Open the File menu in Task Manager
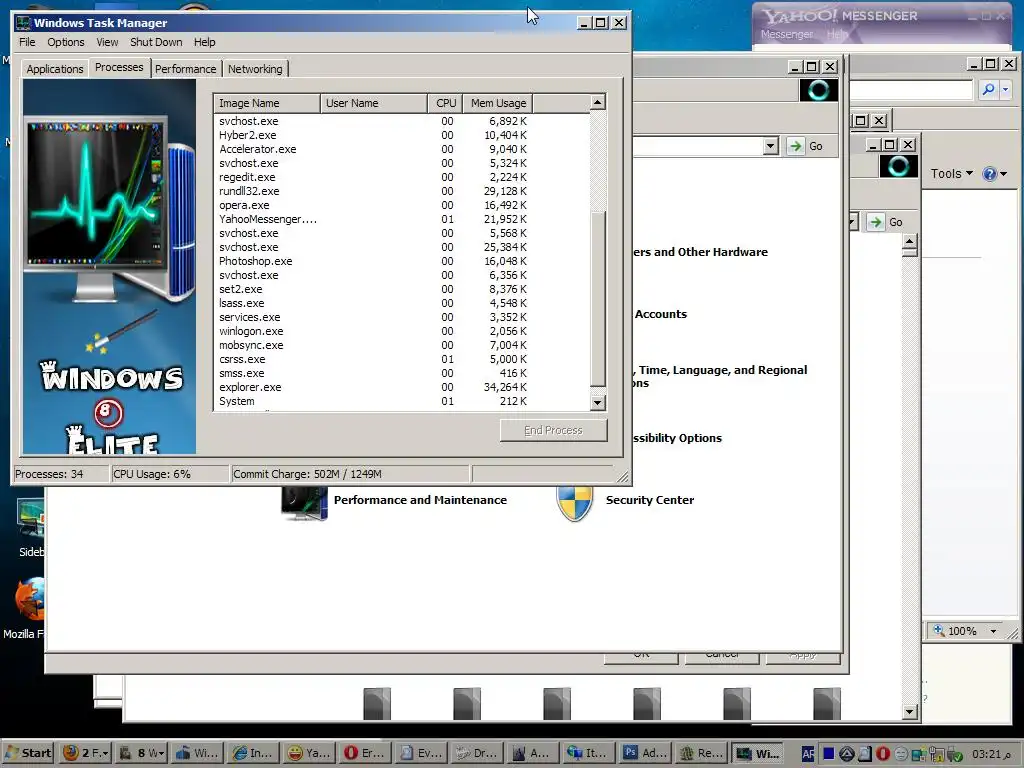The image size is (1024, 768). [x=27, y=42]
